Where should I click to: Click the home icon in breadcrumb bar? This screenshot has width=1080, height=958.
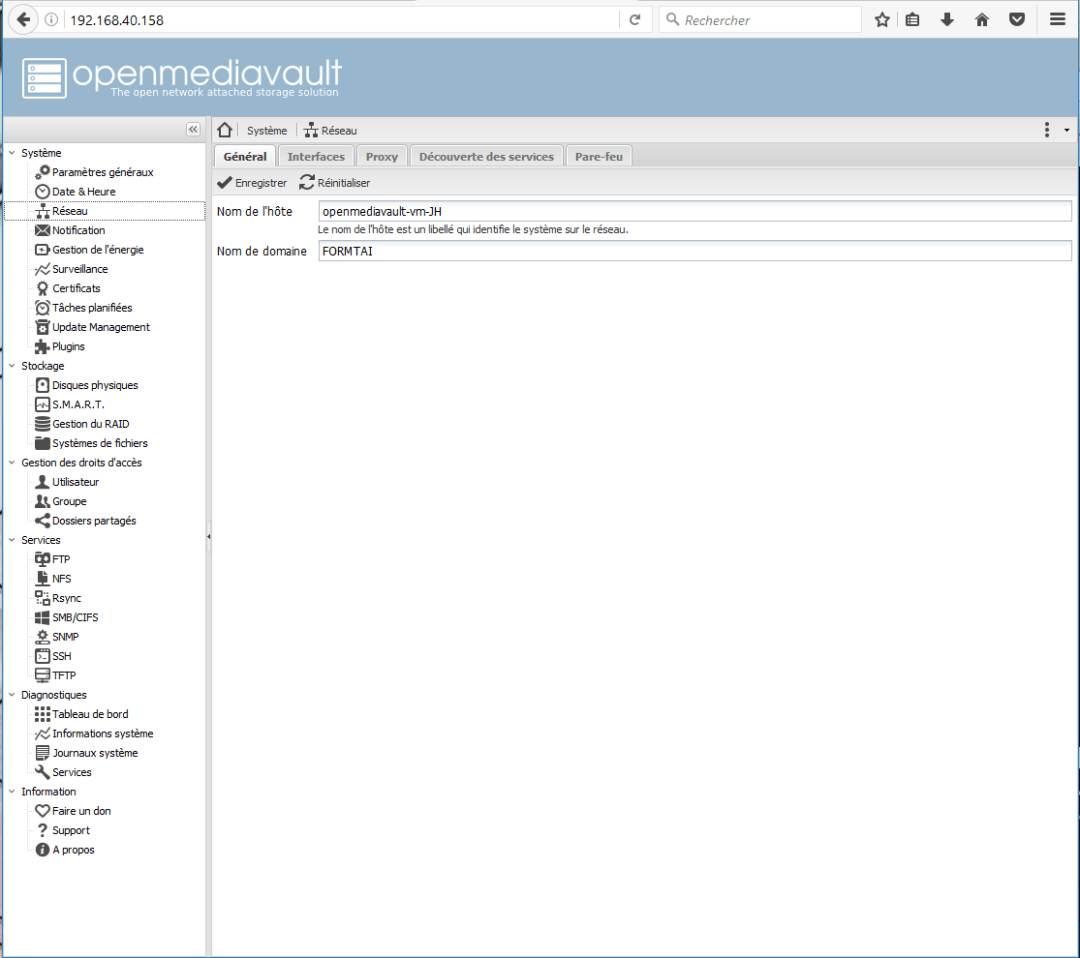point(224,129)
